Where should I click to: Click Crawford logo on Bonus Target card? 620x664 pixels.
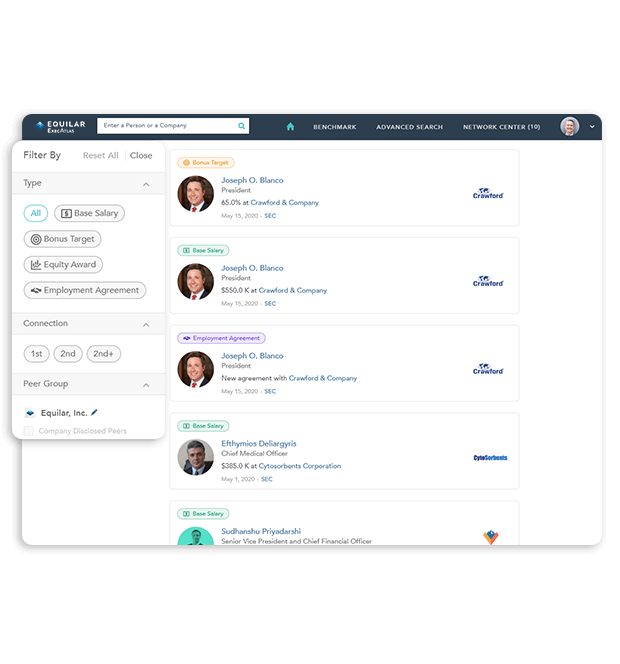pos(488,194)
